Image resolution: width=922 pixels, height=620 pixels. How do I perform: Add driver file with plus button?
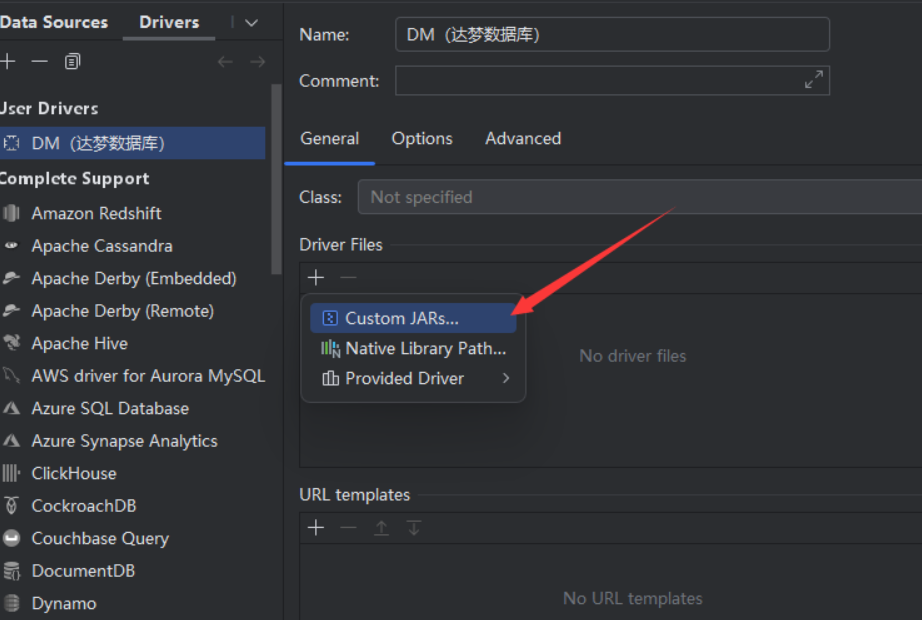click(316, 277)
